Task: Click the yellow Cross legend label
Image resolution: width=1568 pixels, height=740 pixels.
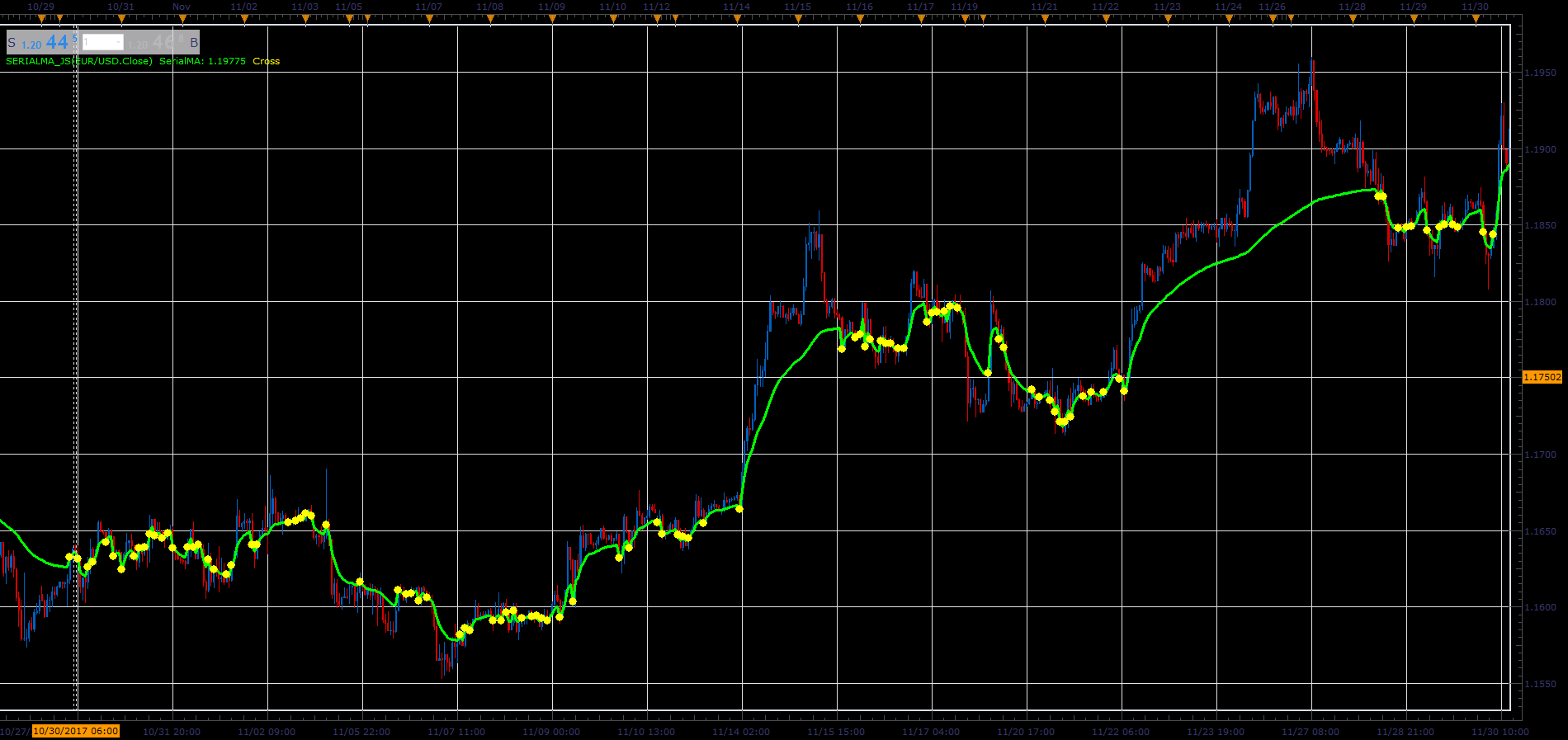Action: 267,61
